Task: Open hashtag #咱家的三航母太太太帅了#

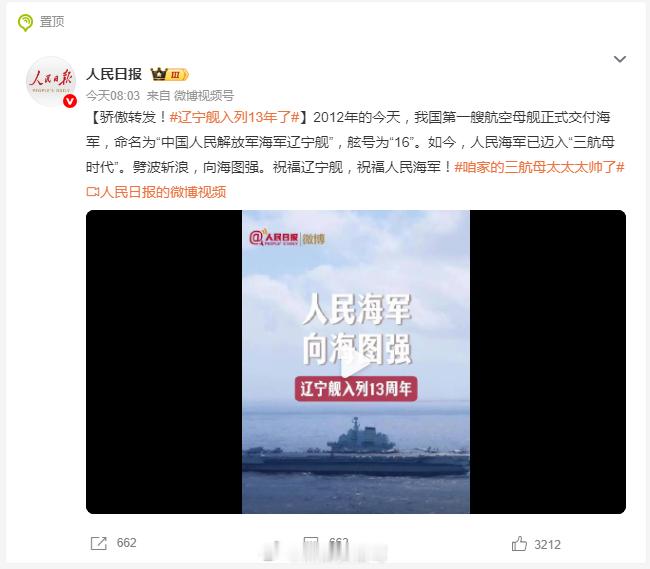Action: point(539,167)
